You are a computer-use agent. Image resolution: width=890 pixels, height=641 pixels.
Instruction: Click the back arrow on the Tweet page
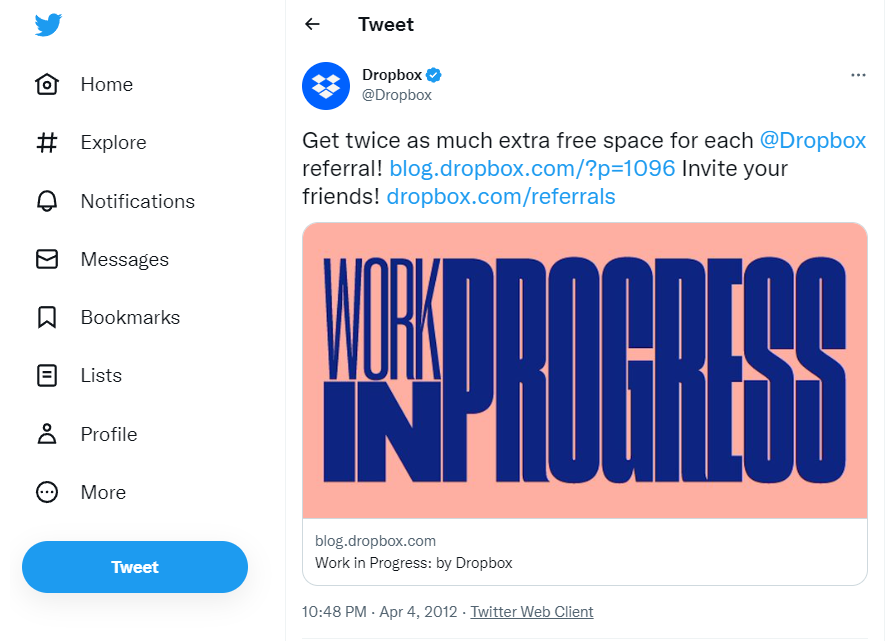coord(312,24)
